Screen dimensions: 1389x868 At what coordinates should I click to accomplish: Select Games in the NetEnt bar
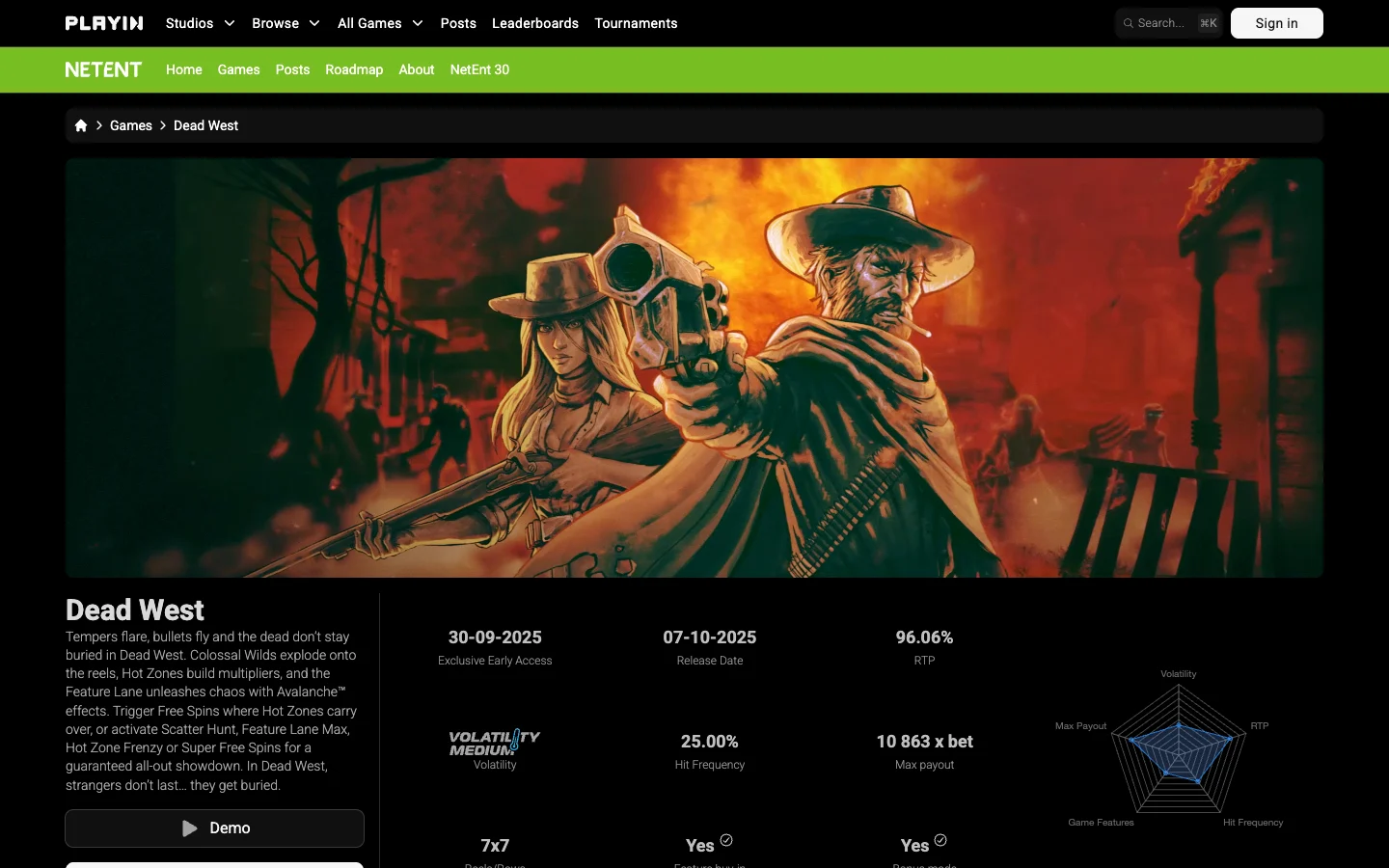[x=238, y=69]
